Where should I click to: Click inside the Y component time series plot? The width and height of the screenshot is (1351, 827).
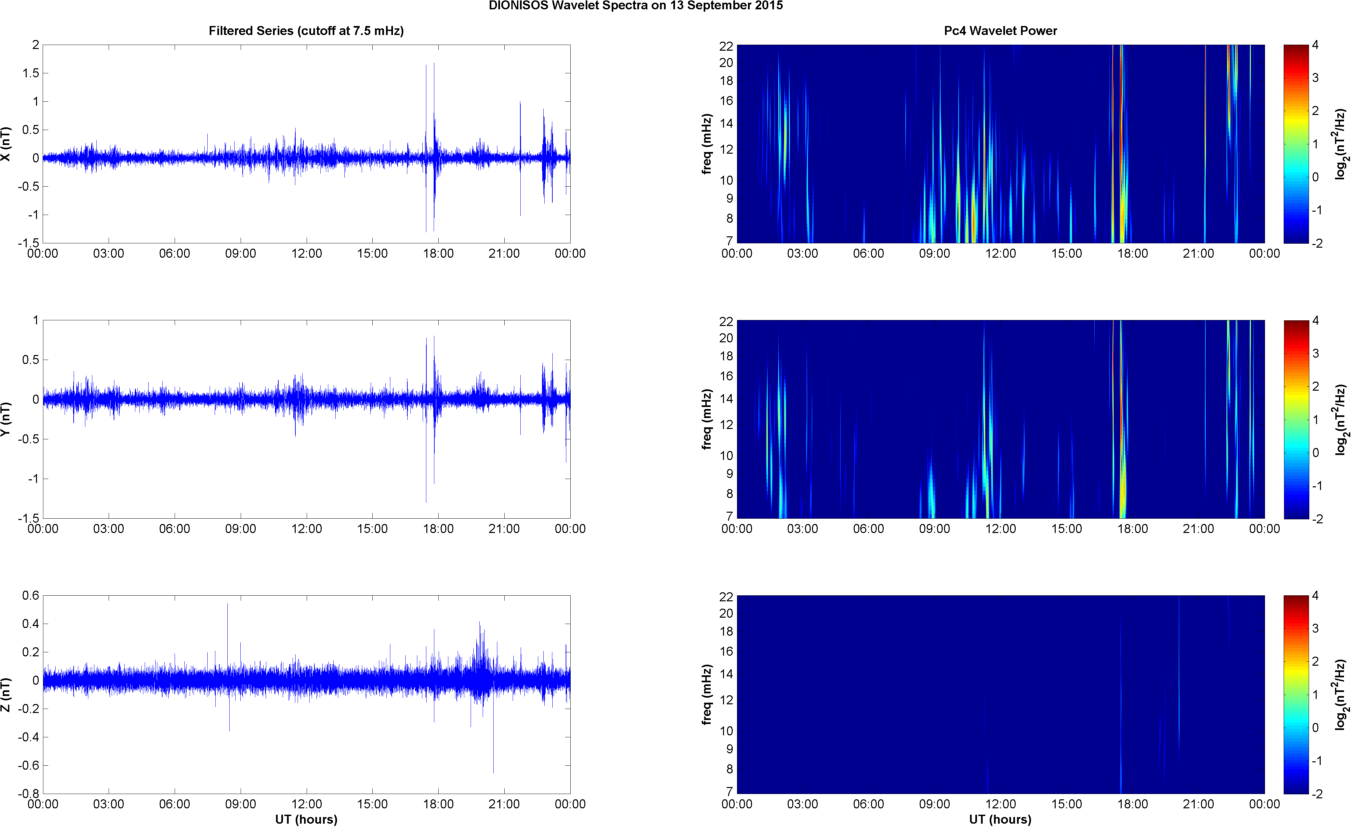pyautogui.click(x=306, y=419)
